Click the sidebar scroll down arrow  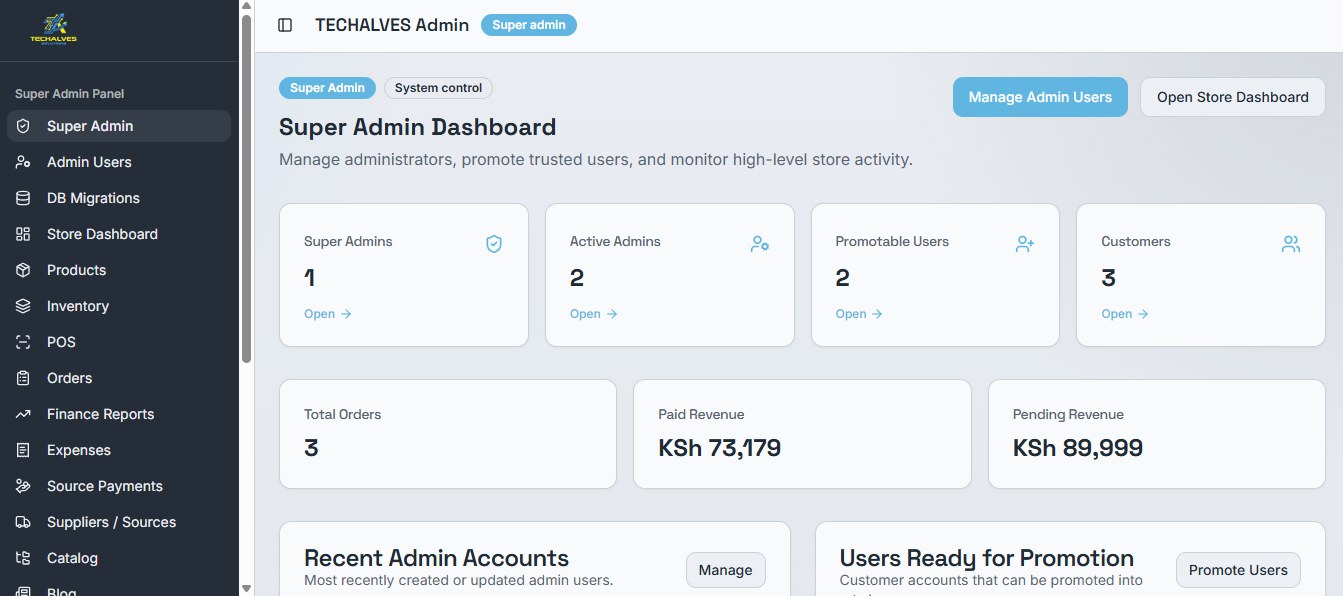pyautogui.click(x=246, y=588)
